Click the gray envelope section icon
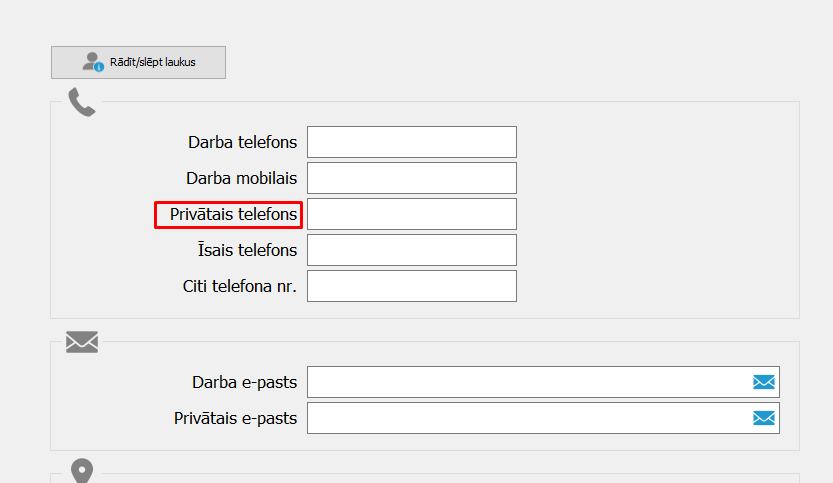833x483 pixels. (x=82, y=342)
